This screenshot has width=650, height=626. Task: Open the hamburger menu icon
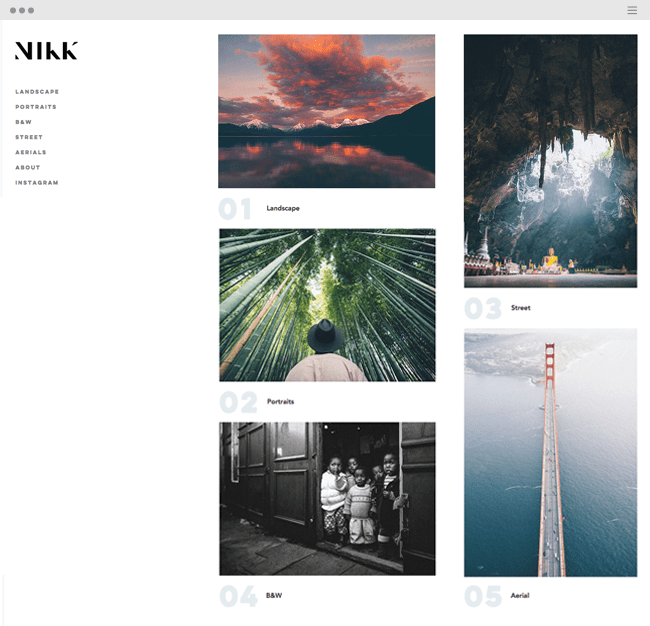632,10
